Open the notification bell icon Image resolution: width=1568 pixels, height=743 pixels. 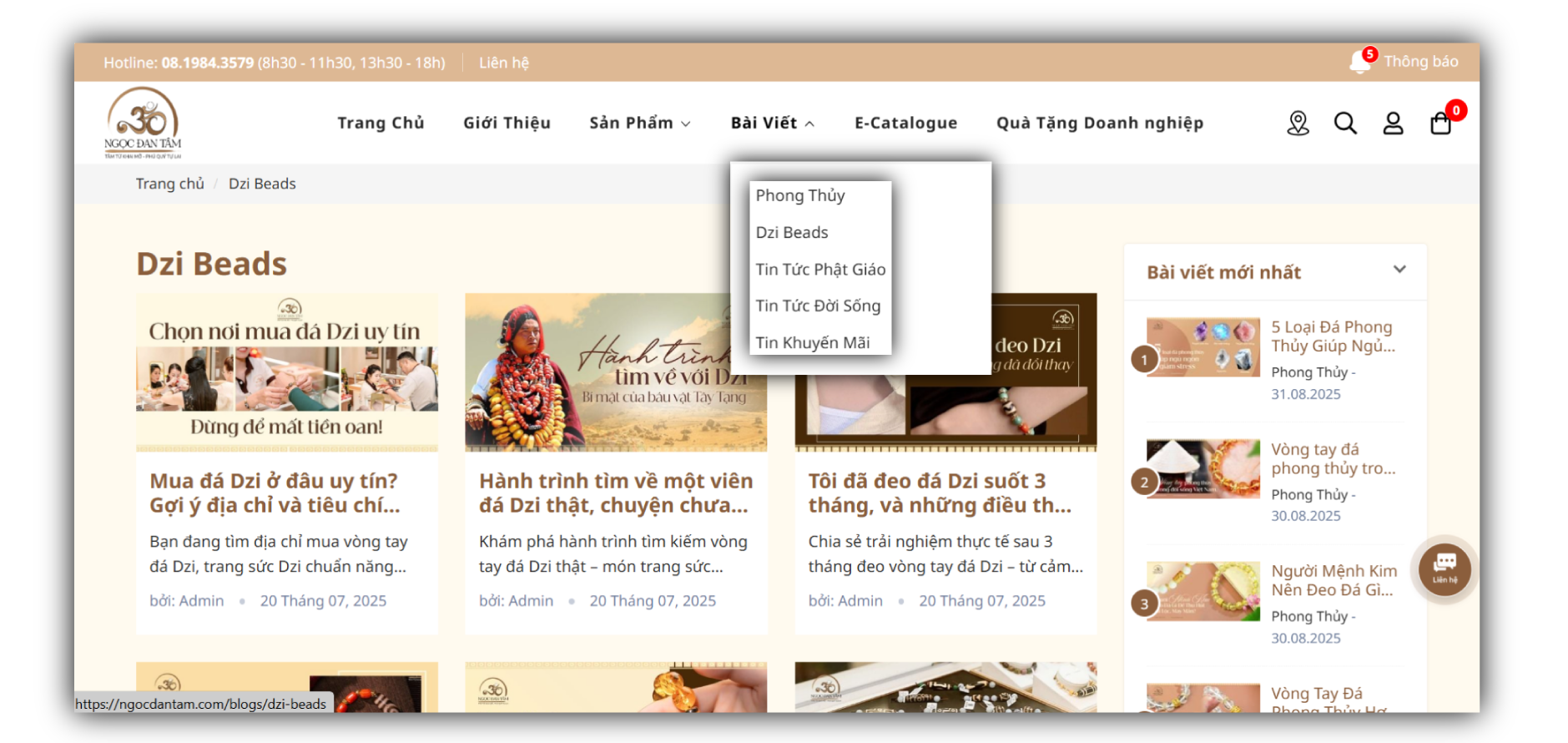tap(1359, 63)
